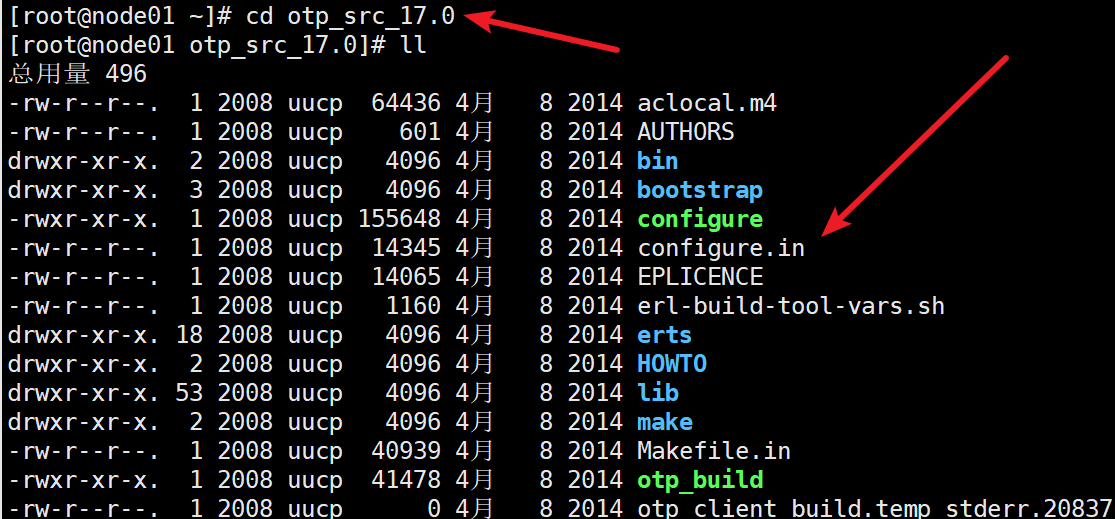Click the permissions string of the bootstrap row

click(84, 190)
